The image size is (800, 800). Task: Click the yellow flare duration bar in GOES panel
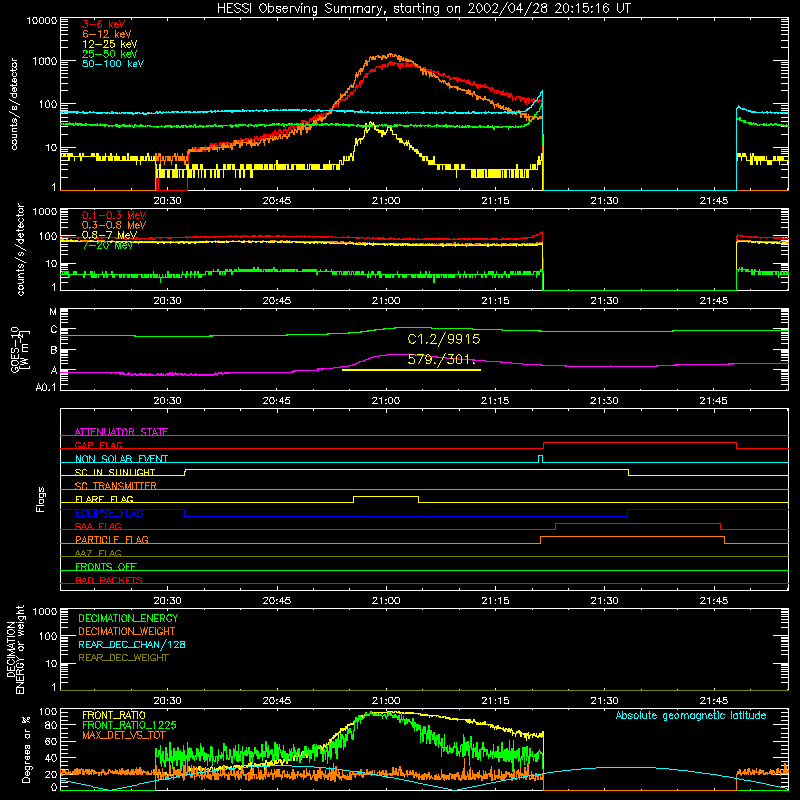click(x=411, y=370)
